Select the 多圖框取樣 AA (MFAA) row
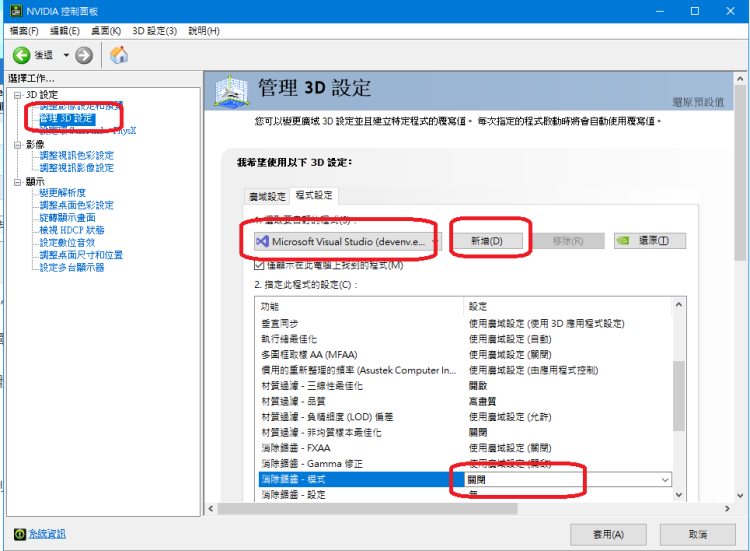This screenshot has width=750, height=551. [x=464, y=355]
